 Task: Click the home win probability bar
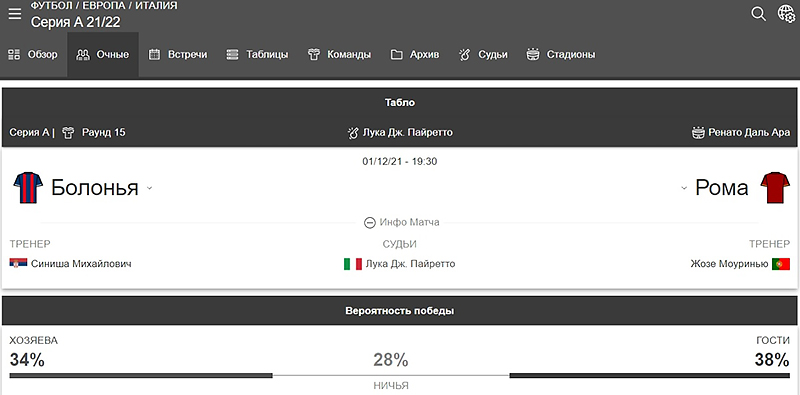click(x=141, y=376)
